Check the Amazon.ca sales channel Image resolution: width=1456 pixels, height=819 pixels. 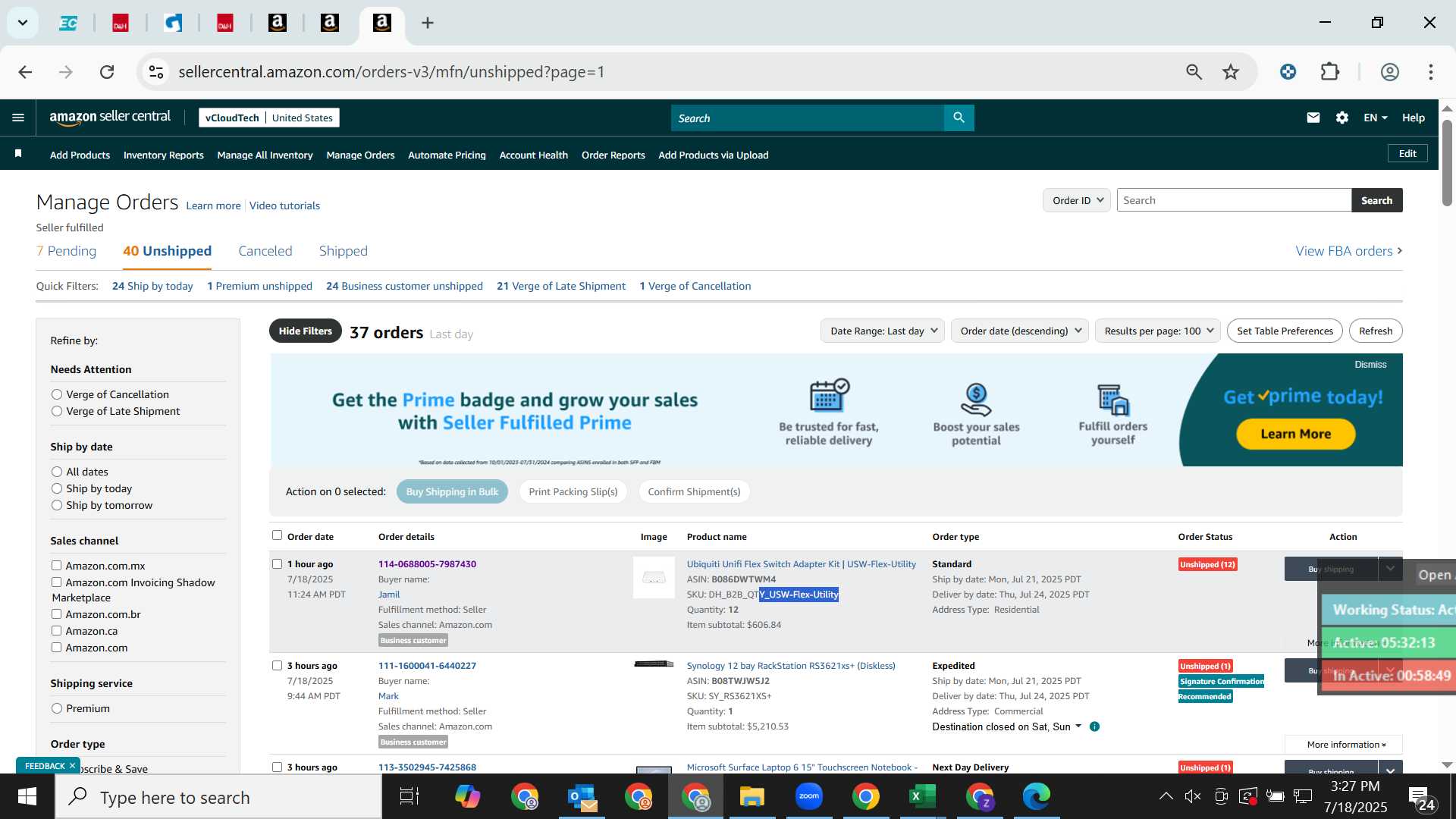coord(56,631)
